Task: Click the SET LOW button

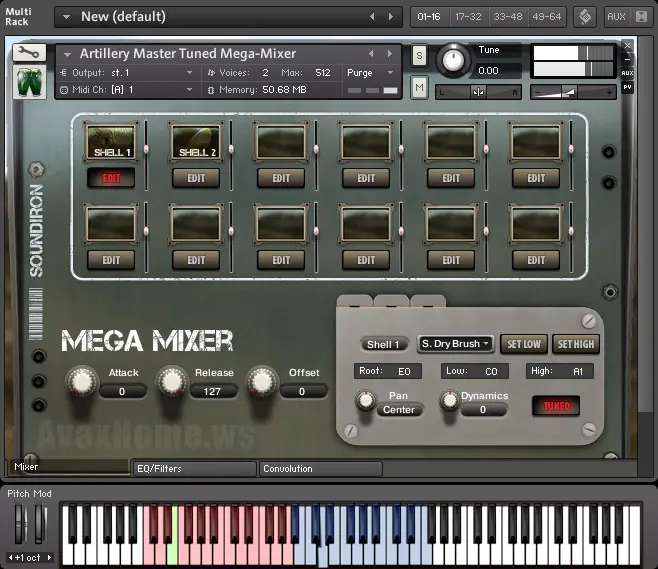Action: click(524, 345)
